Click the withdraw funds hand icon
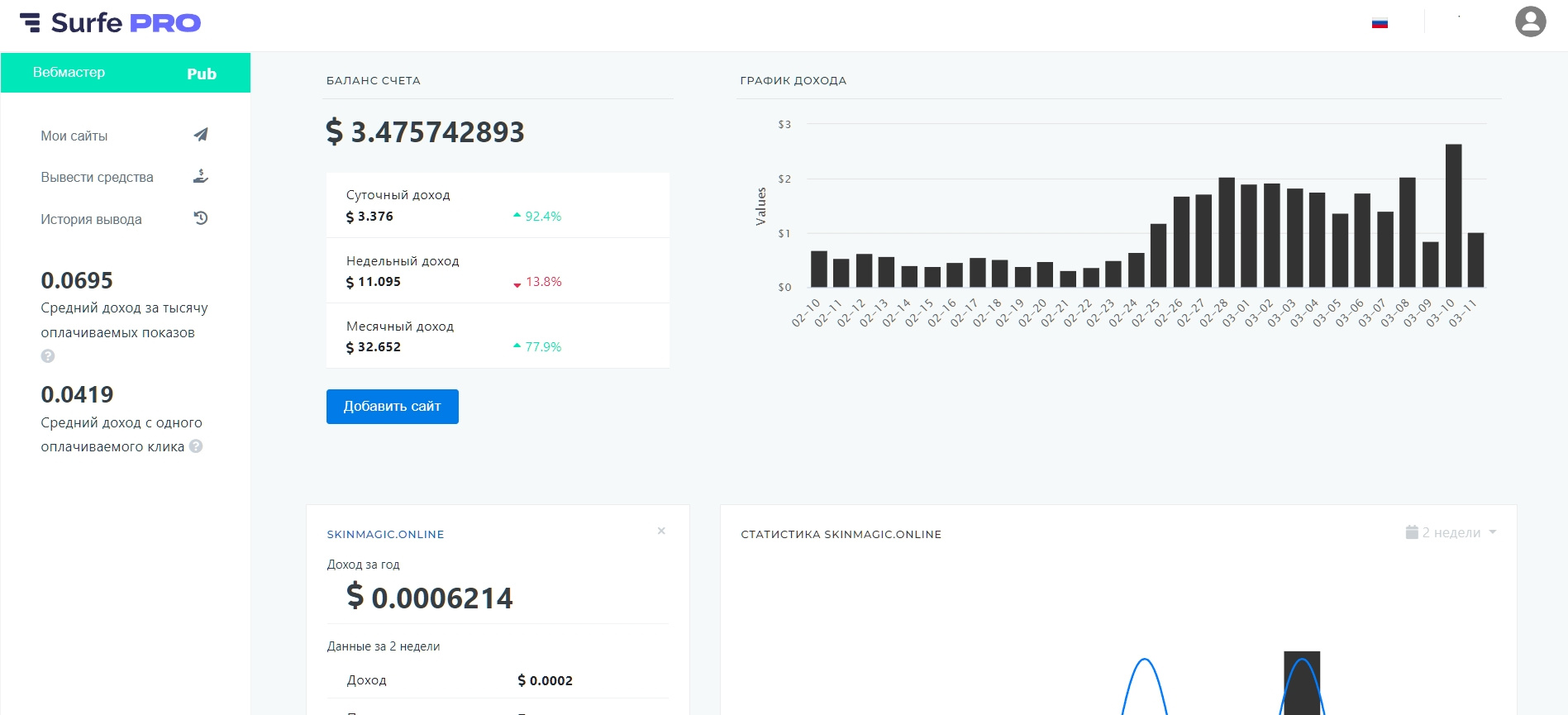Viewport: 1568px width, 715px height. (x=201, y=176)
